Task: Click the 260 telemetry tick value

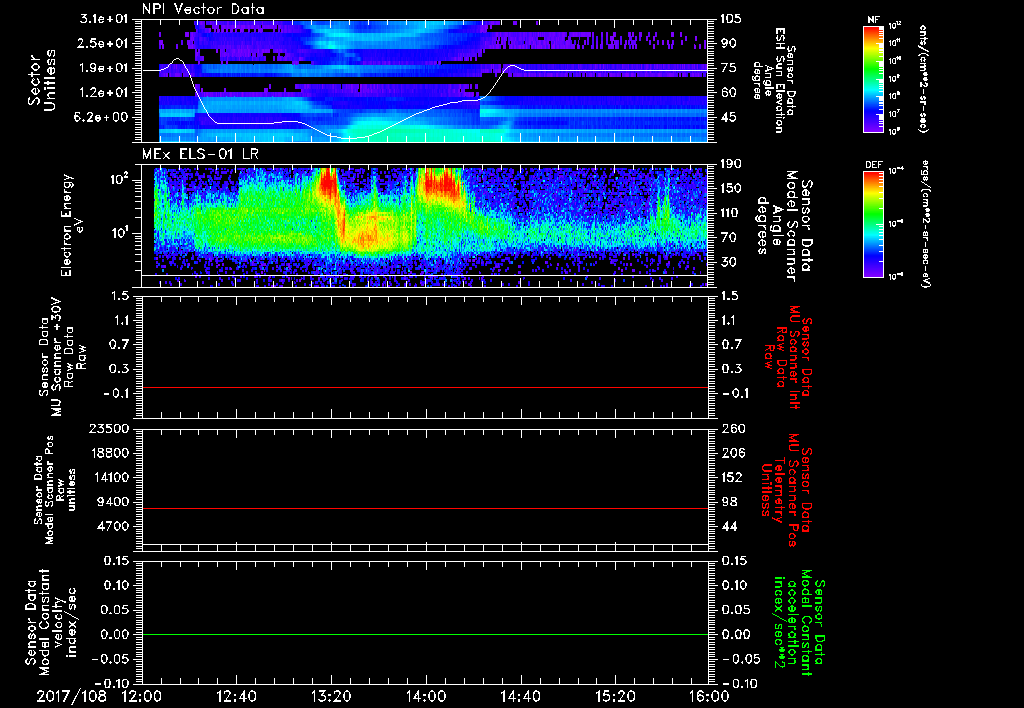Action: [731, 429]
